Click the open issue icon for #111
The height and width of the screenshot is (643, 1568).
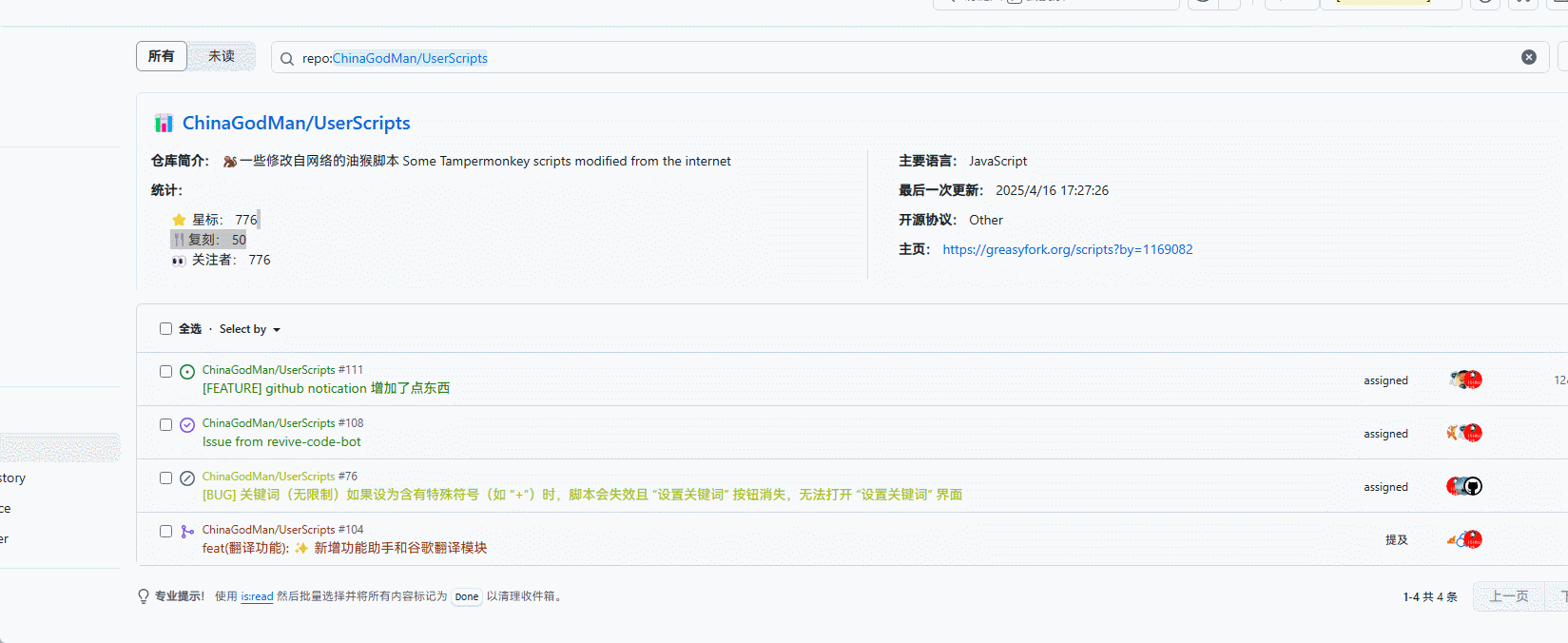187,372
